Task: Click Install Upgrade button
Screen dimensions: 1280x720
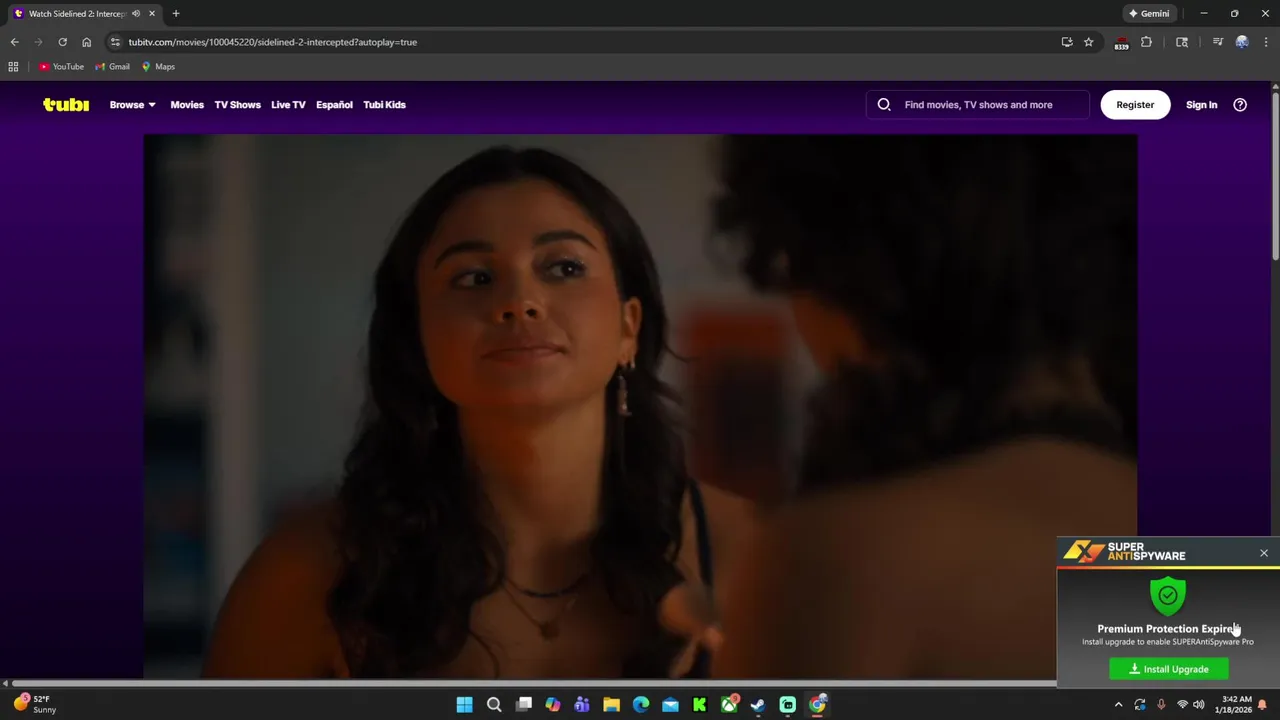Action: tap(1169, 669)
